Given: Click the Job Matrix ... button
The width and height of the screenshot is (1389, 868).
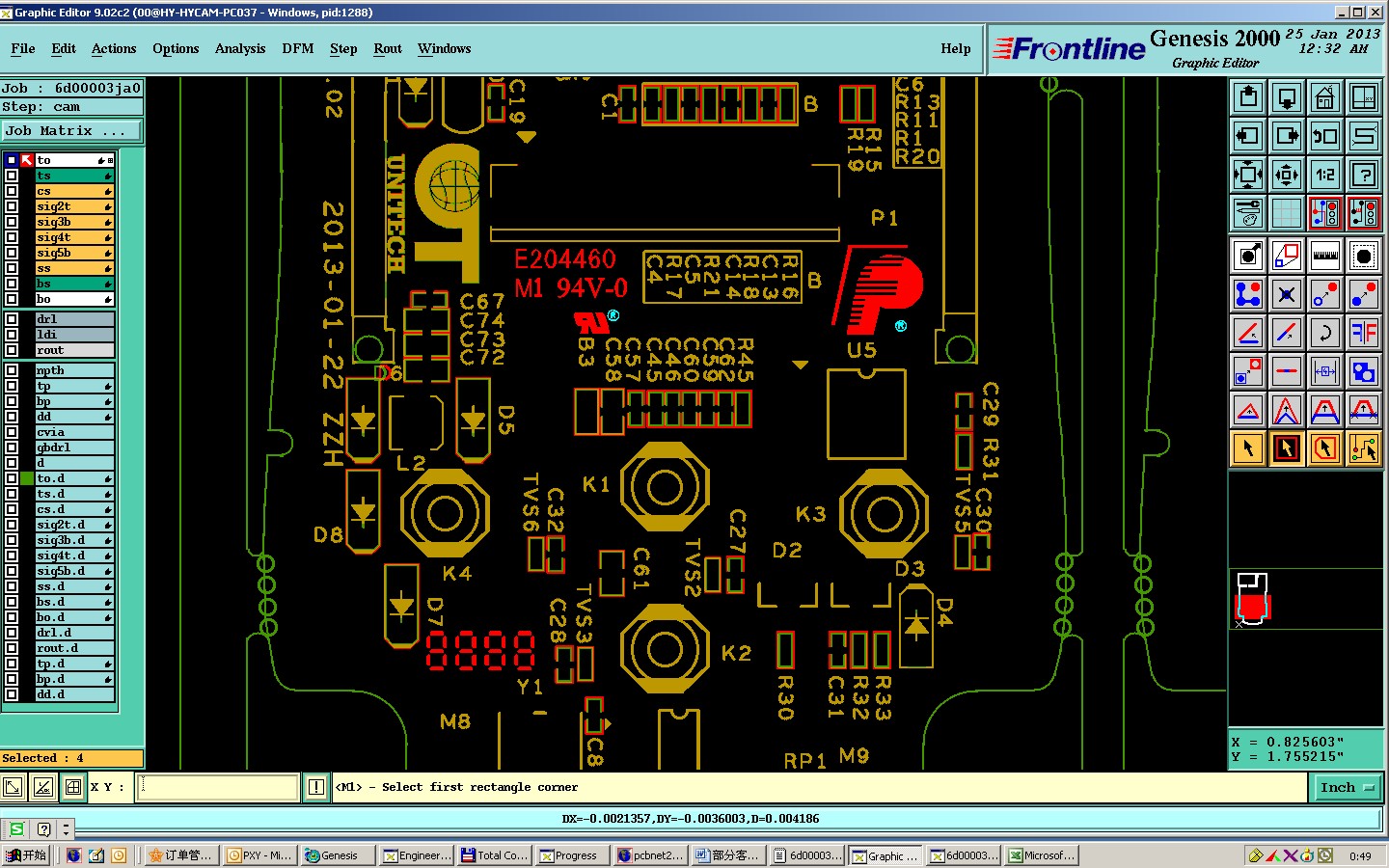Looking at the screenshot, I should coord(70,130).
